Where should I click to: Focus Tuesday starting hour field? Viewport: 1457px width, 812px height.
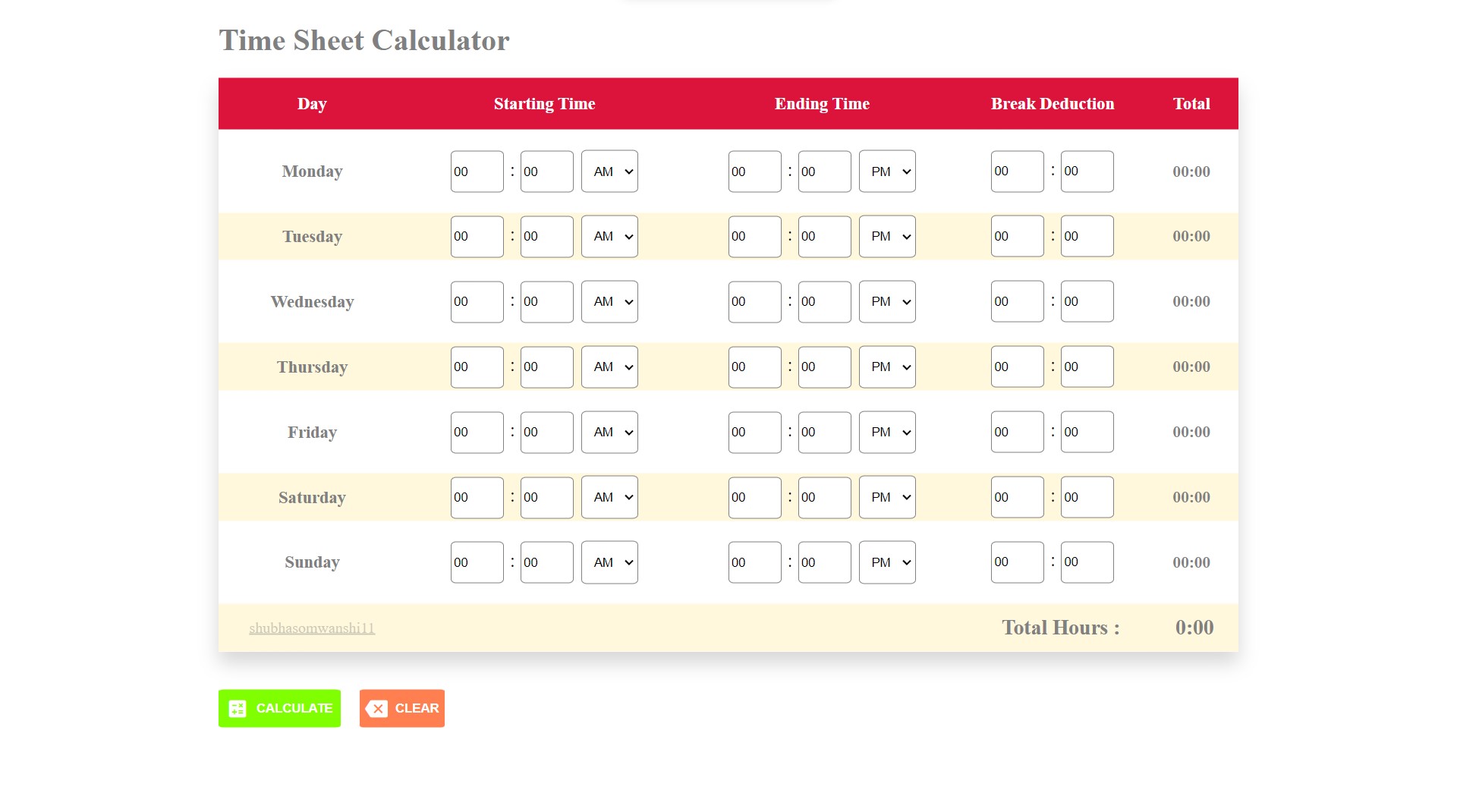point(477,237)
